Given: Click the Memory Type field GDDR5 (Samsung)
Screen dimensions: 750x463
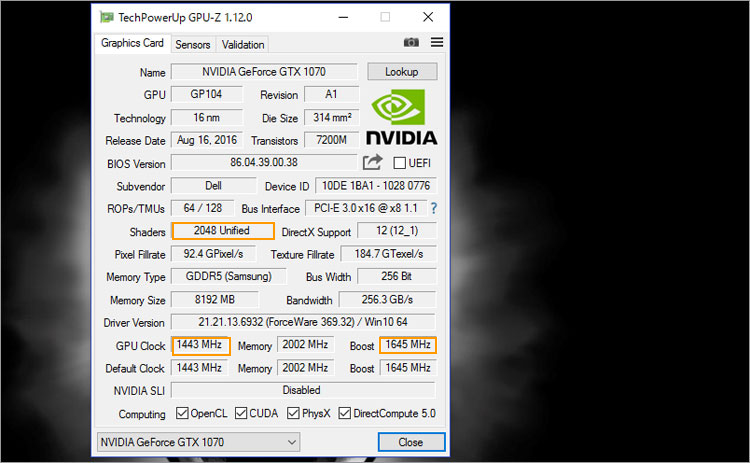Looking at the screenshot, I should (229, 276).
